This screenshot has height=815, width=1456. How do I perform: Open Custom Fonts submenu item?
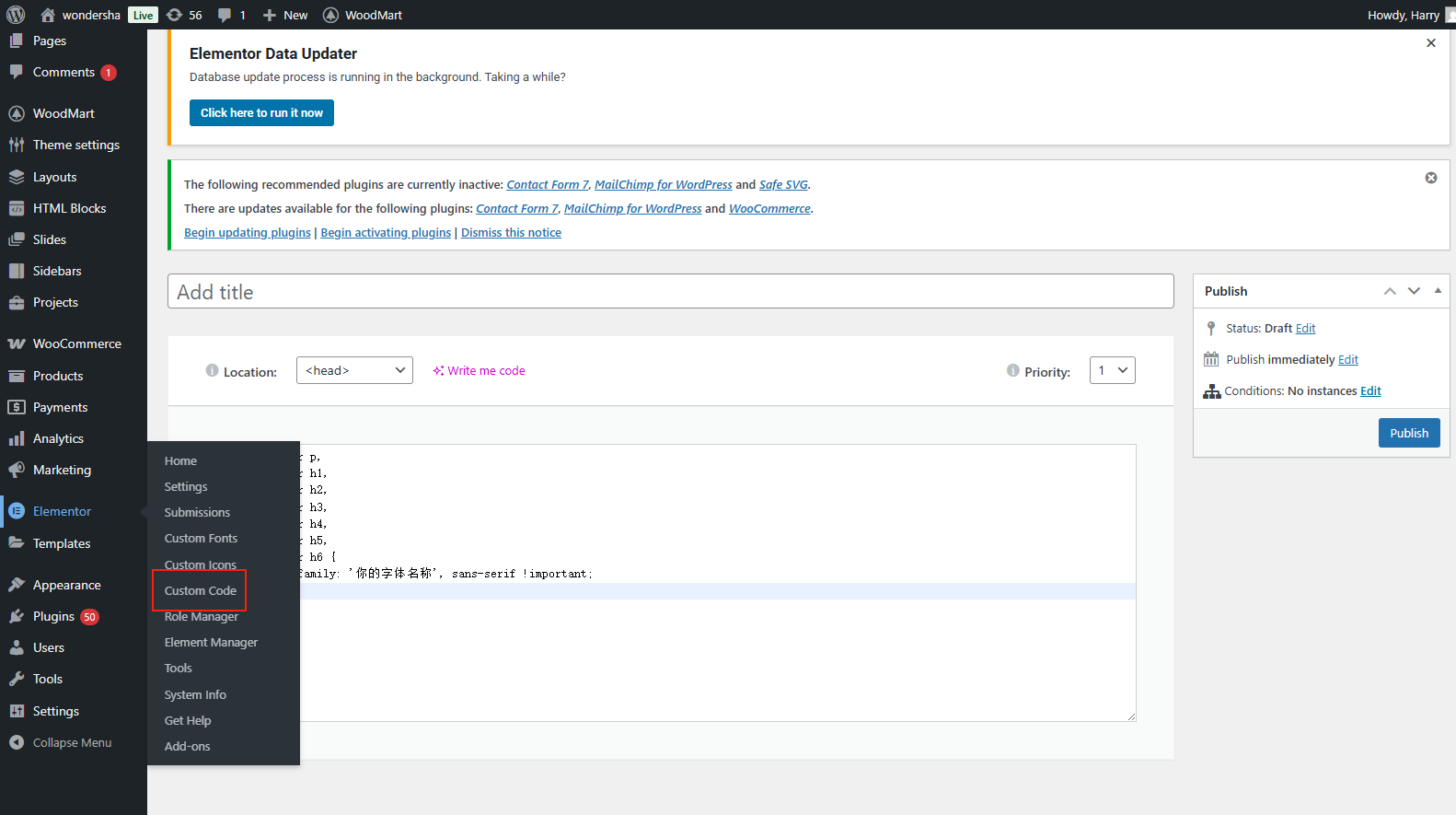tap(201, 538)
